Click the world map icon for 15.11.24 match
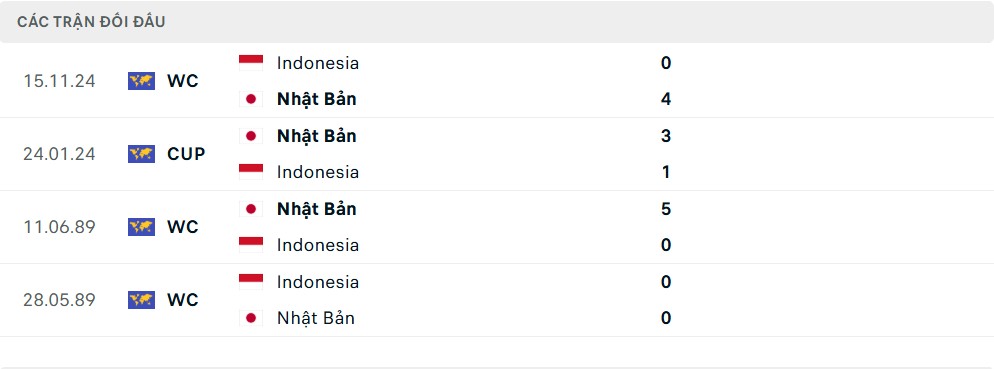994x369 pixels. coord(141,81)
